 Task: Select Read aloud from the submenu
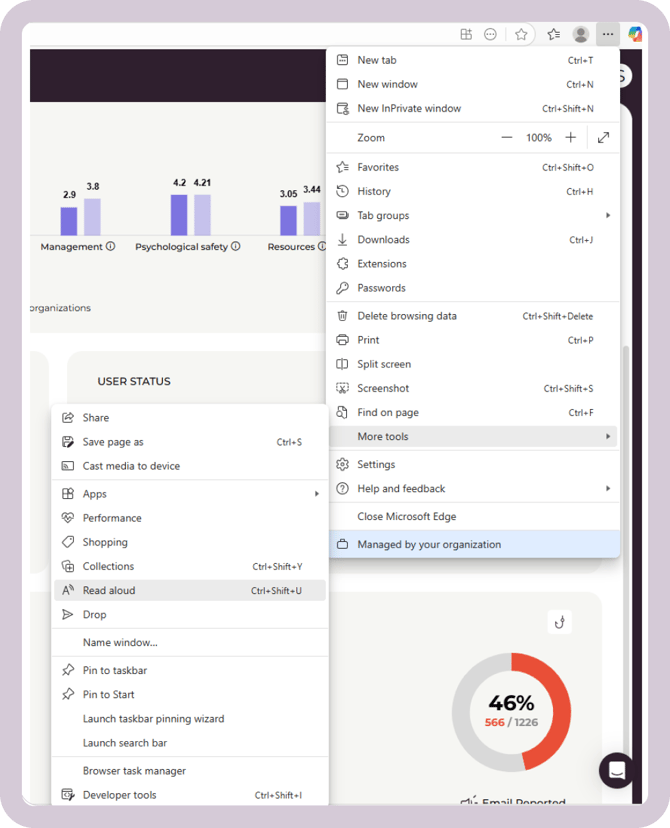(190, 591)
